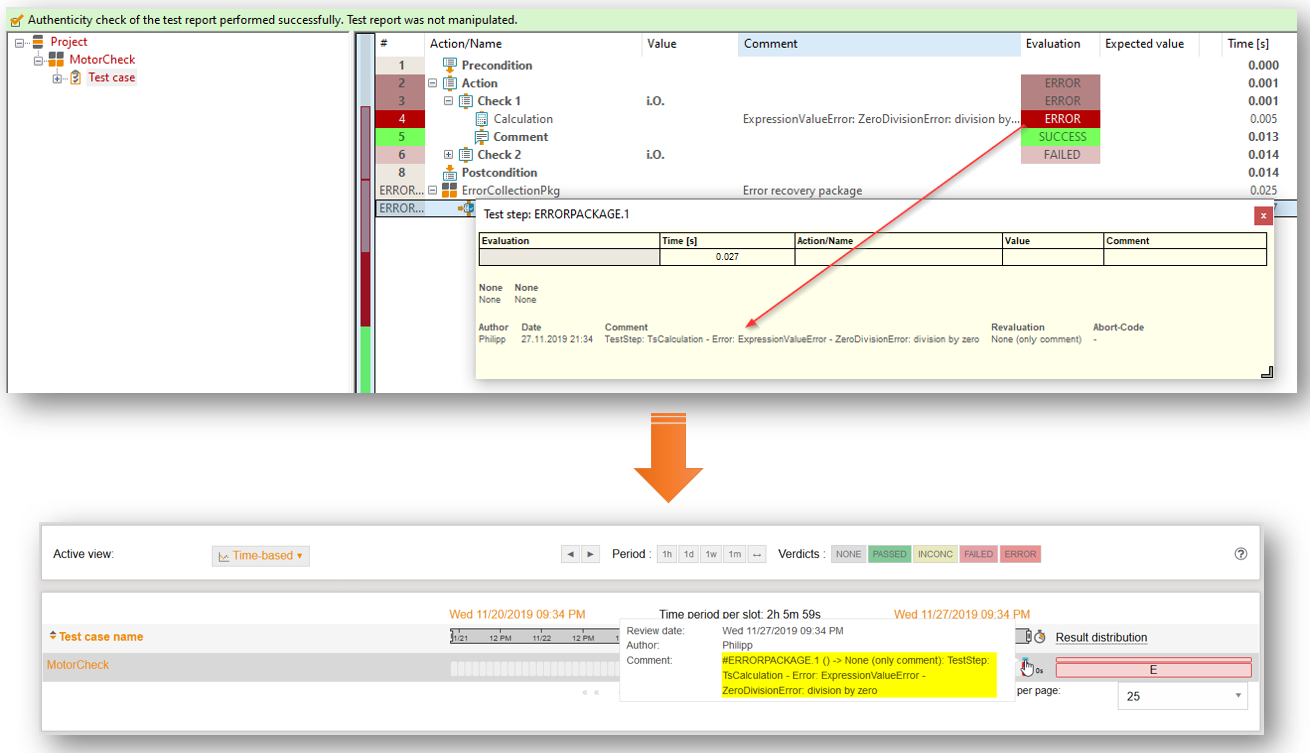1310x753 pixels.
Task: Open the Result distribution link
Action: [x=1101, y=638]
